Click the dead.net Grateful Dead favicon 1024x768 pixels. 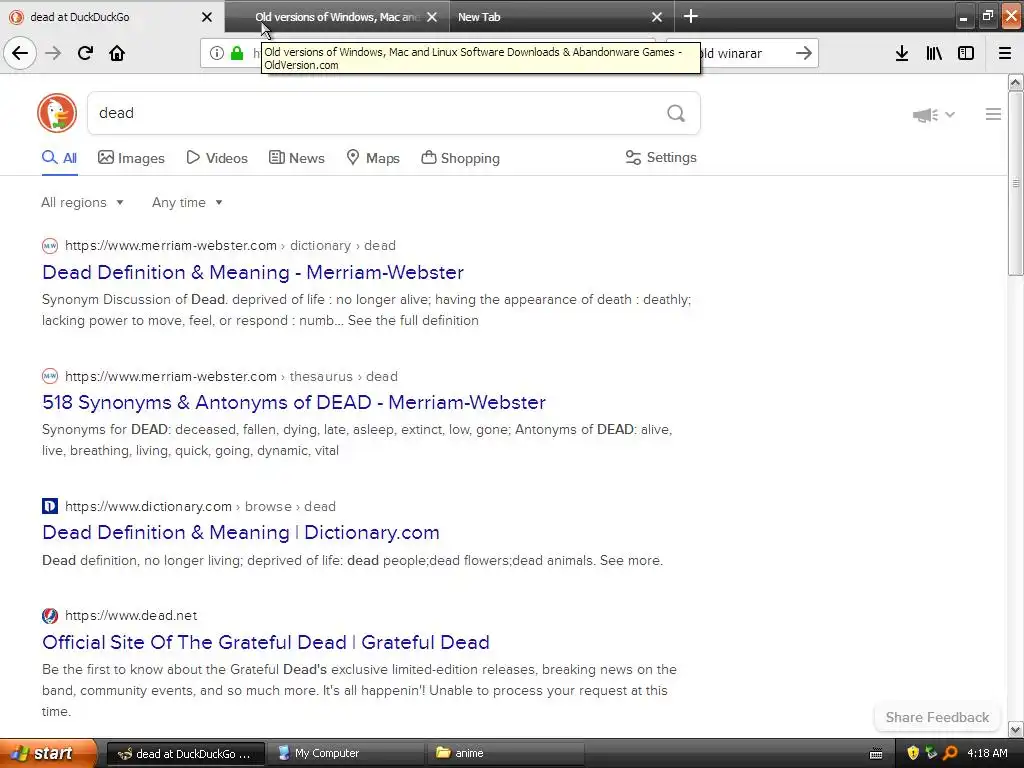click(x=50, y=615)
